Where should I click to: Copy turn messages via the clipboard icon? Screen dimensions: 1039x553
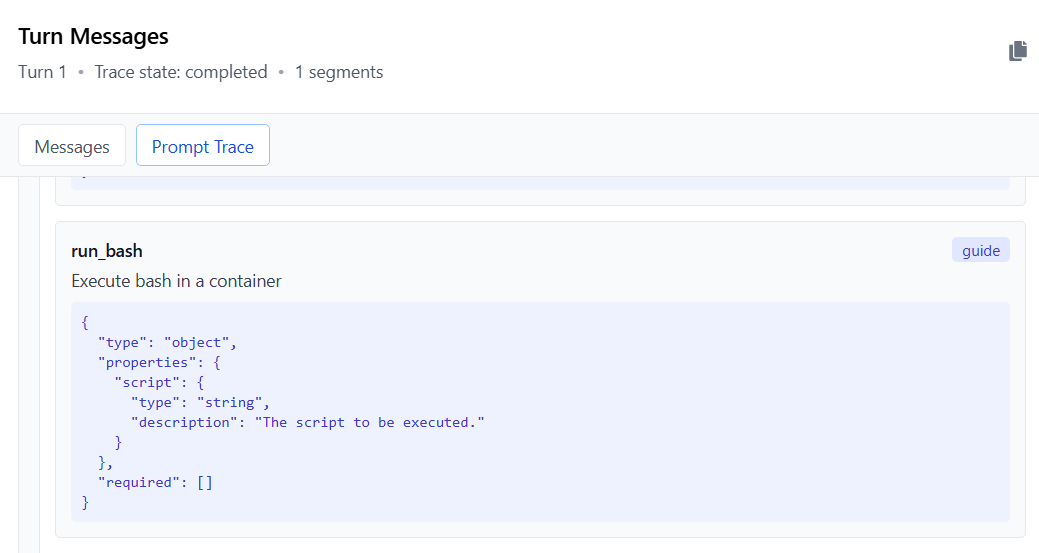pos(1018,51)
